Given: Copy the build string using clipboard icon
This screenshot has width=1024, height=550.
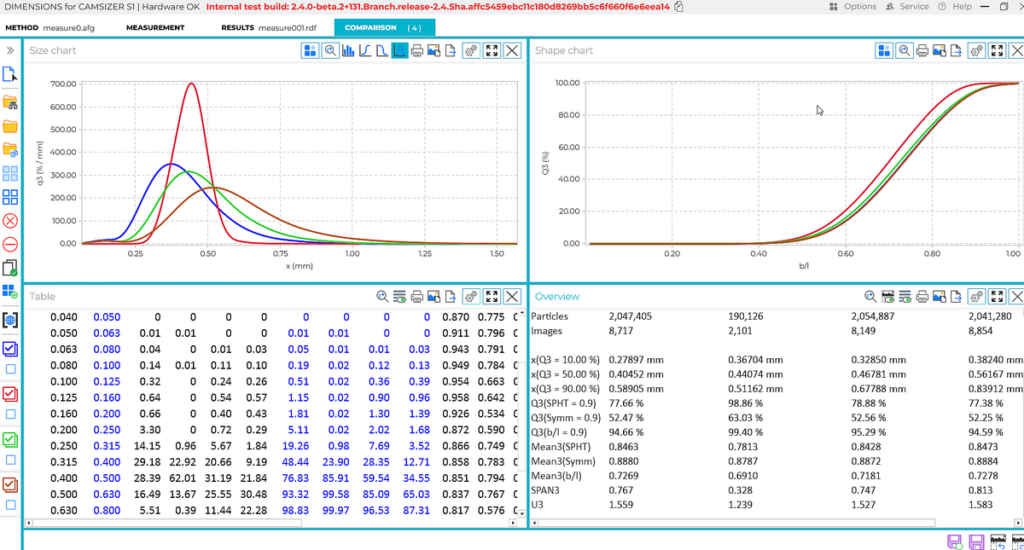Looking at the screenshot, I should [x=679, y=7].
